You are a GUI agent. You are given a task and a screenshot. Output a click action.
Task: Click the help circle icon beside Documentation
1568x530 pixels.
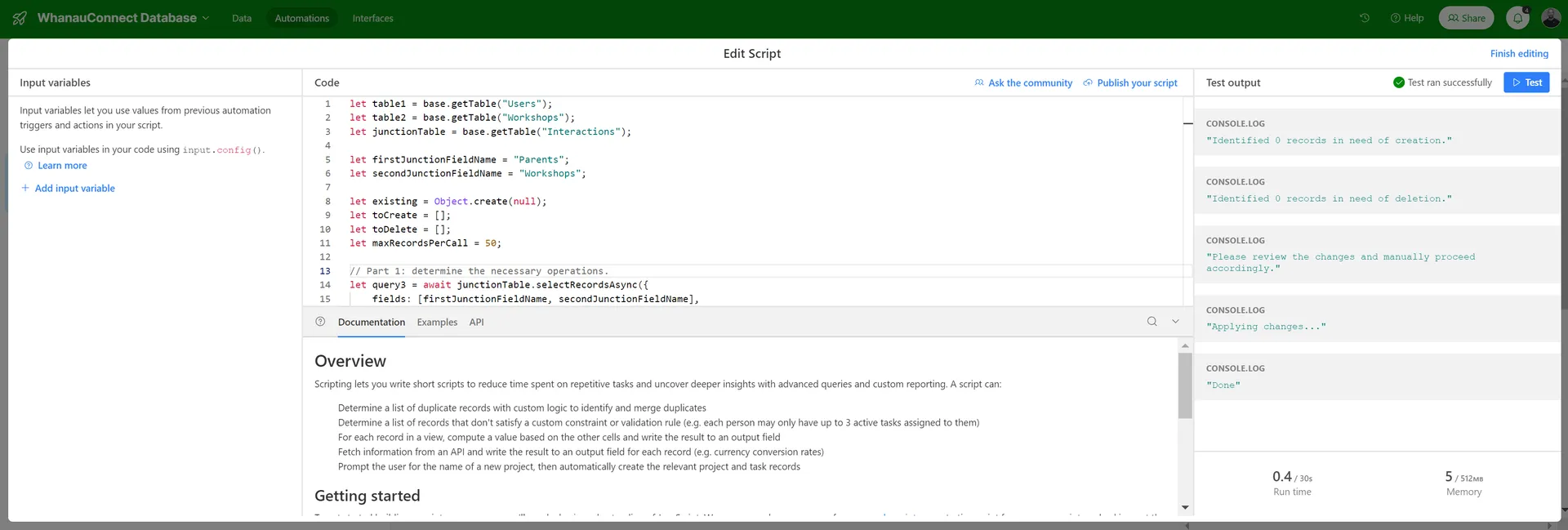coord(320,322)
